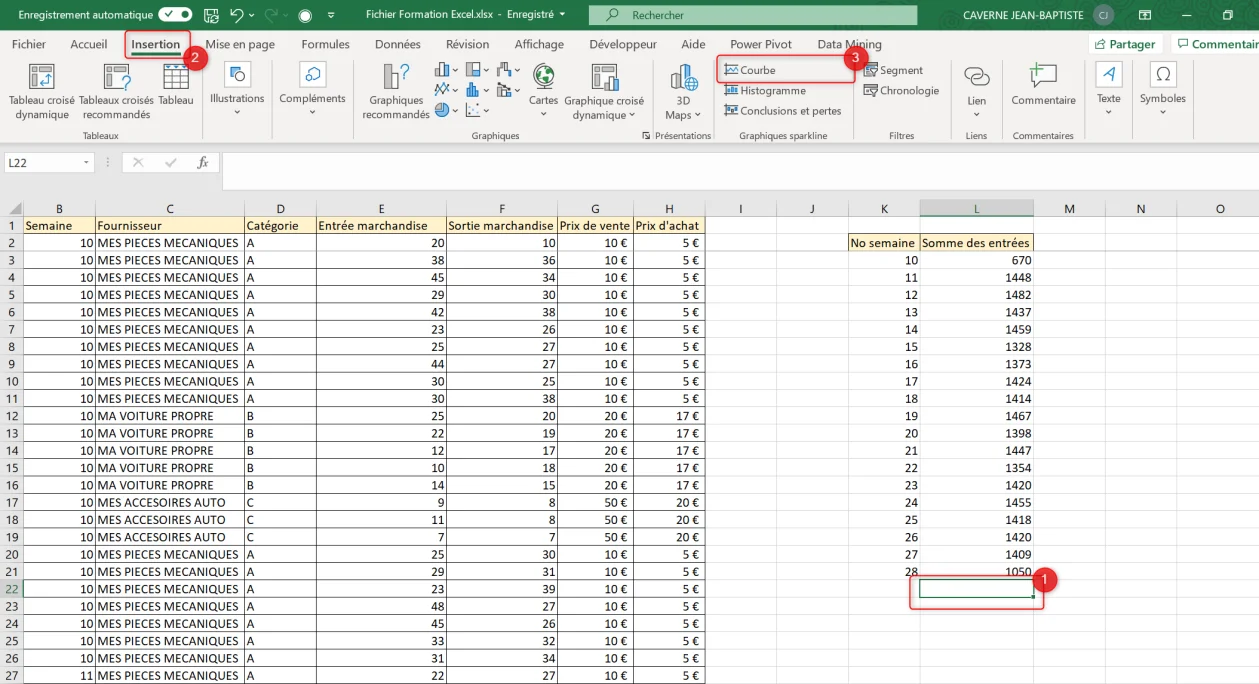The height and width of the screenshot is (684, 1259).
Task: Open the Graphiques dialog launcher
Action: coord(646,135)
